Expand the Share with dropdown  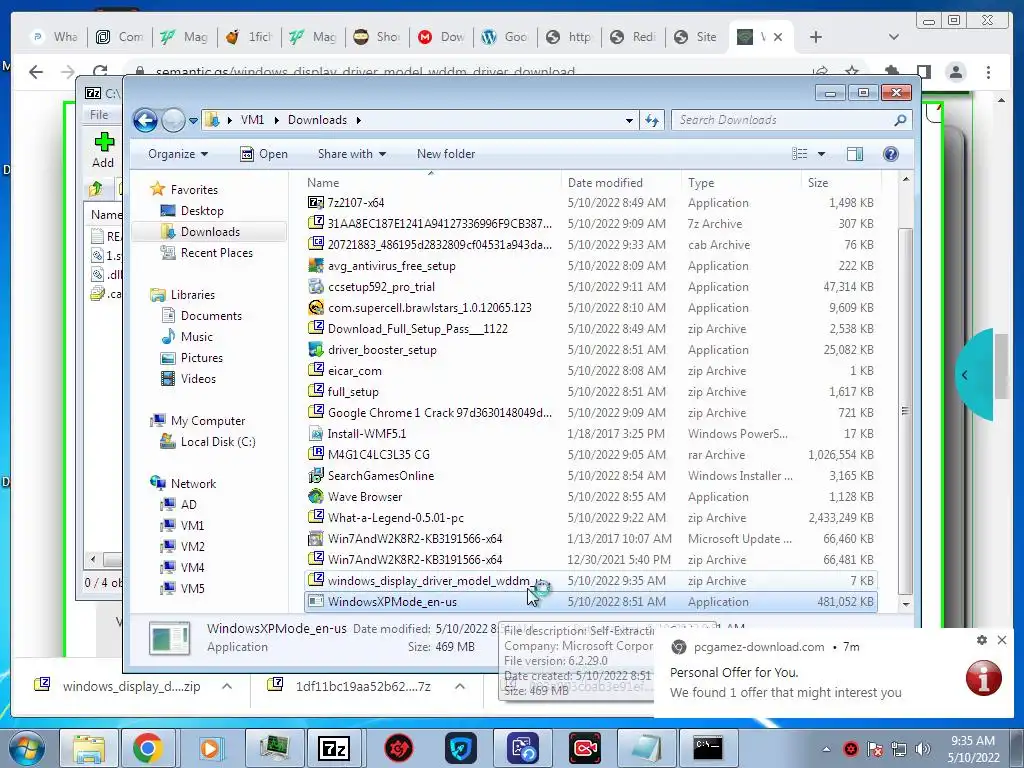coord(351,154)
